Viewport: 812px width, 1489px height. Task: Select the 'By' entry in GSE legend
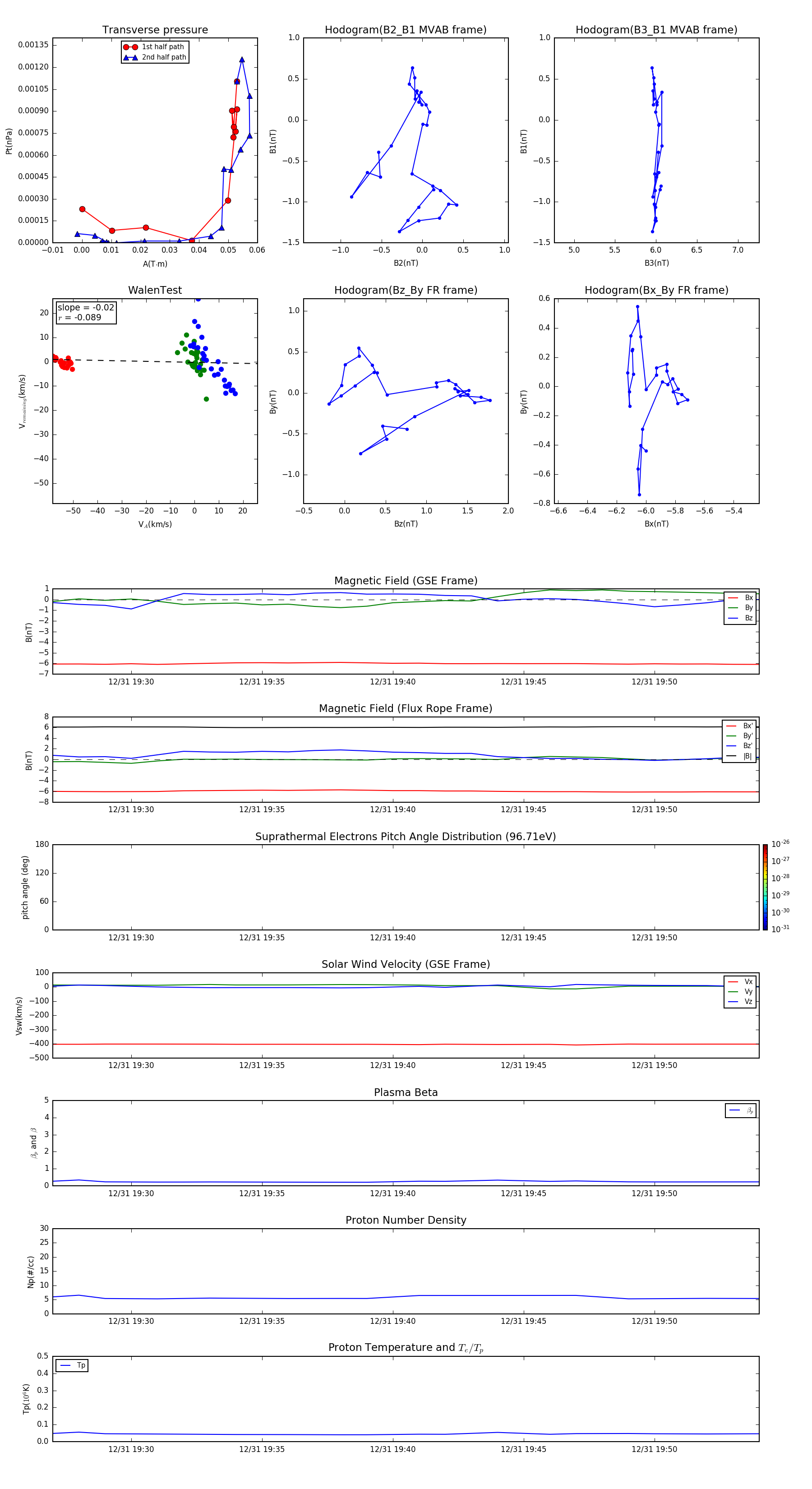tap(740, 607)
